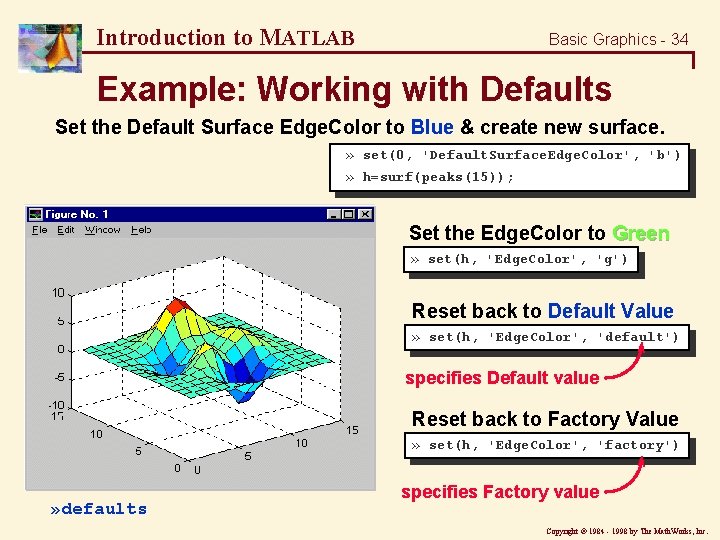Click the surface plot in the figure
The height and width of the screenshot is (540, 720).
209,351
